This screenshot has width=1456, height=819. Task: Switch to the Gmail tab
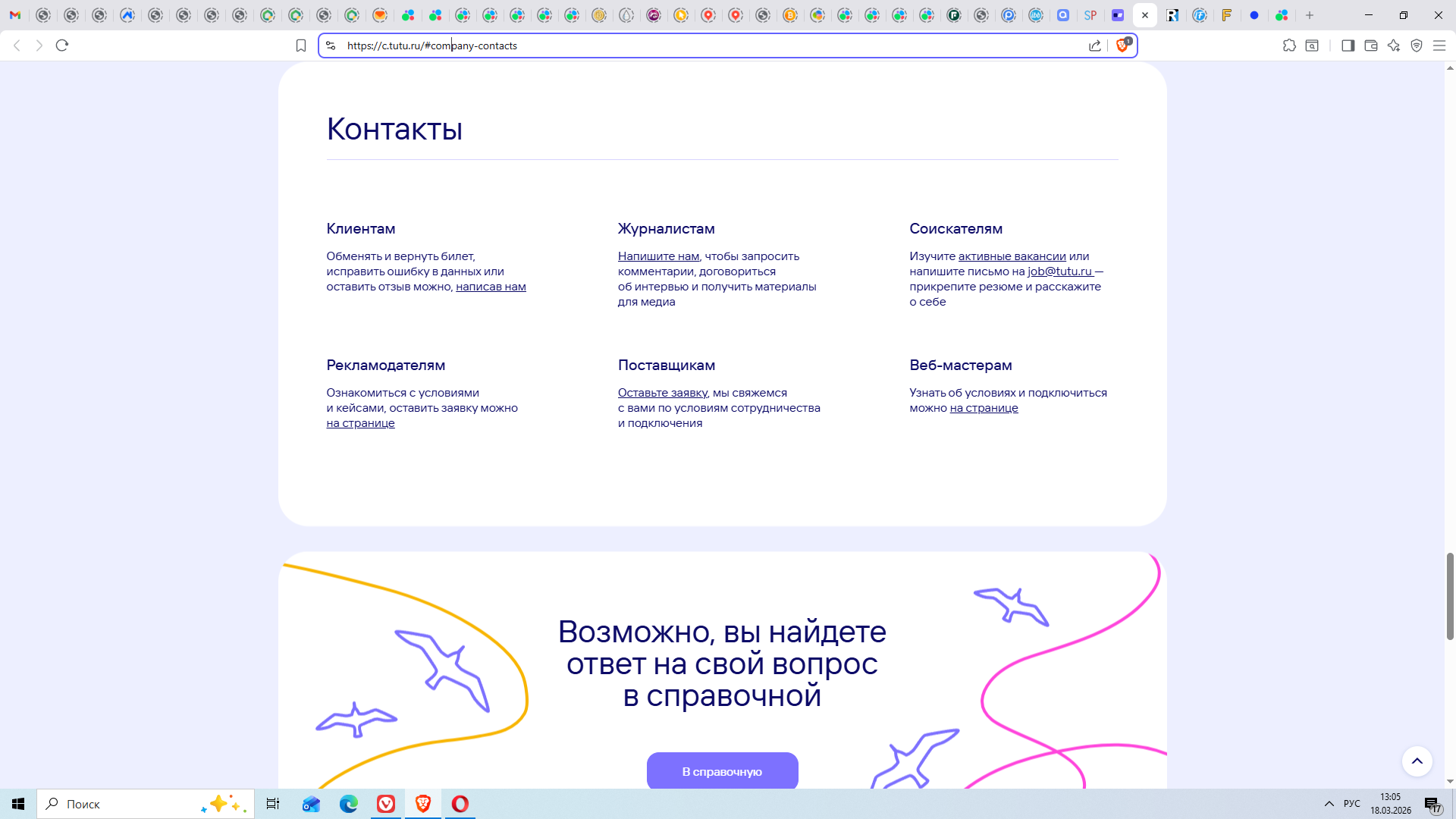[x=15, y=15]
